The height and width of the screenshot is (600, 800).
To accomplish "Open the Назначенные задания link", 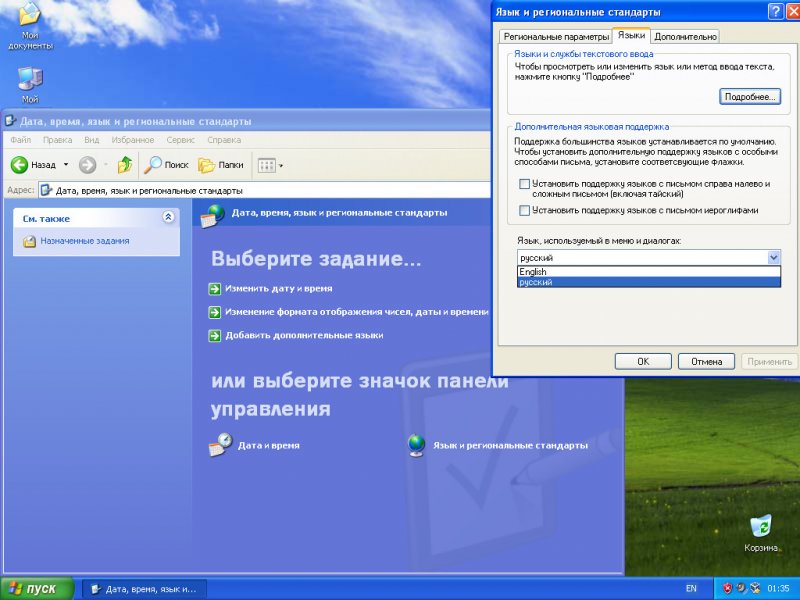I will coord(85,241).
